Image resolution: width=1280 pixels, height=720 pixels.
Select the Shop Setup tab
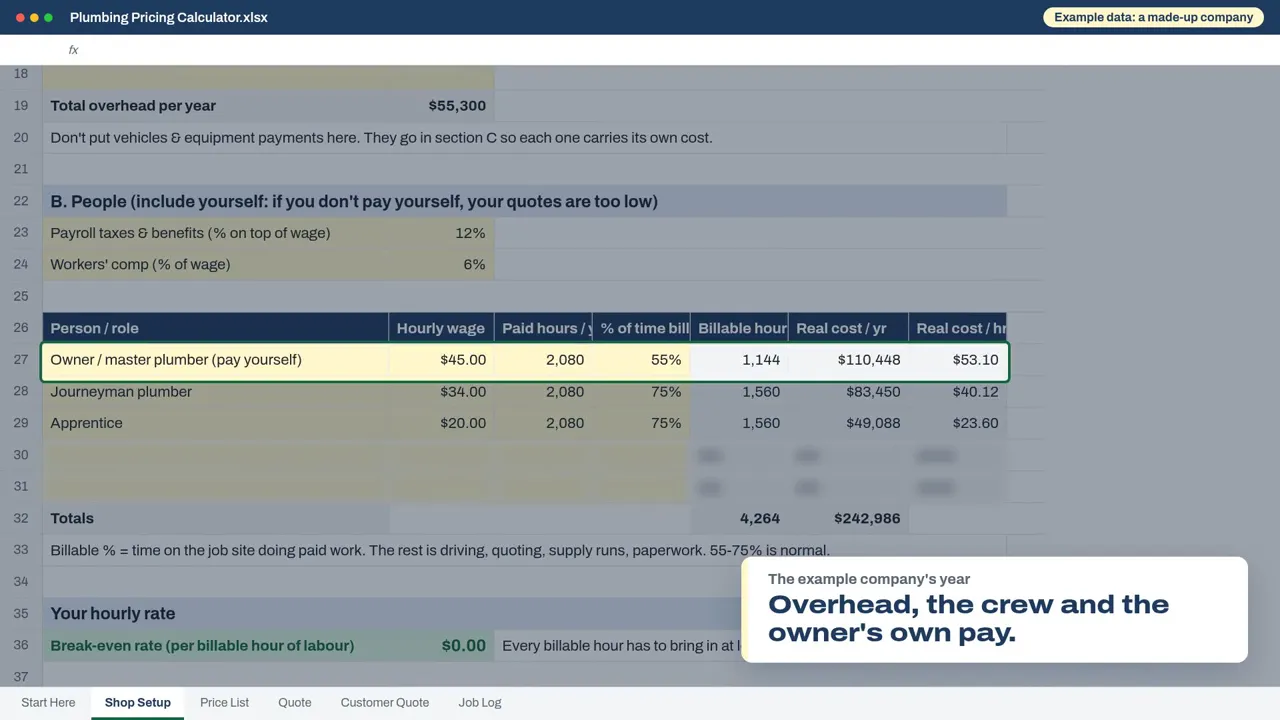[138, 703]
